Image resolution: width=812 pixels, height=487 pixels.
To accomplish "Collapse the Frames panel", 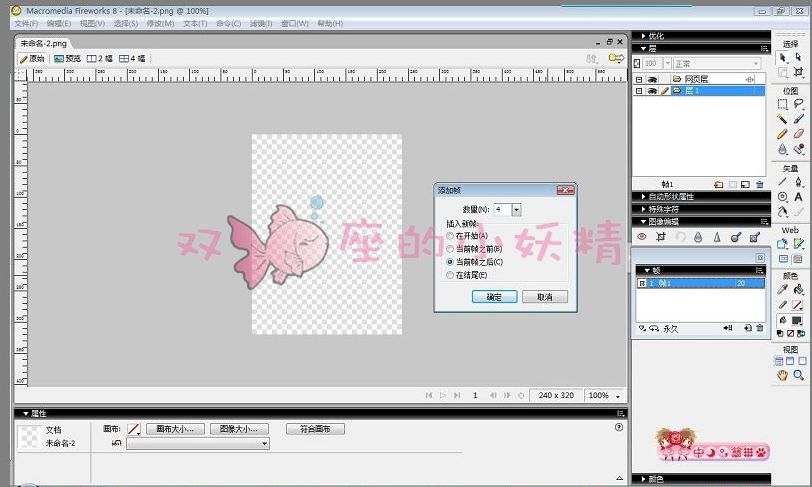I will (x=647, y=270).
